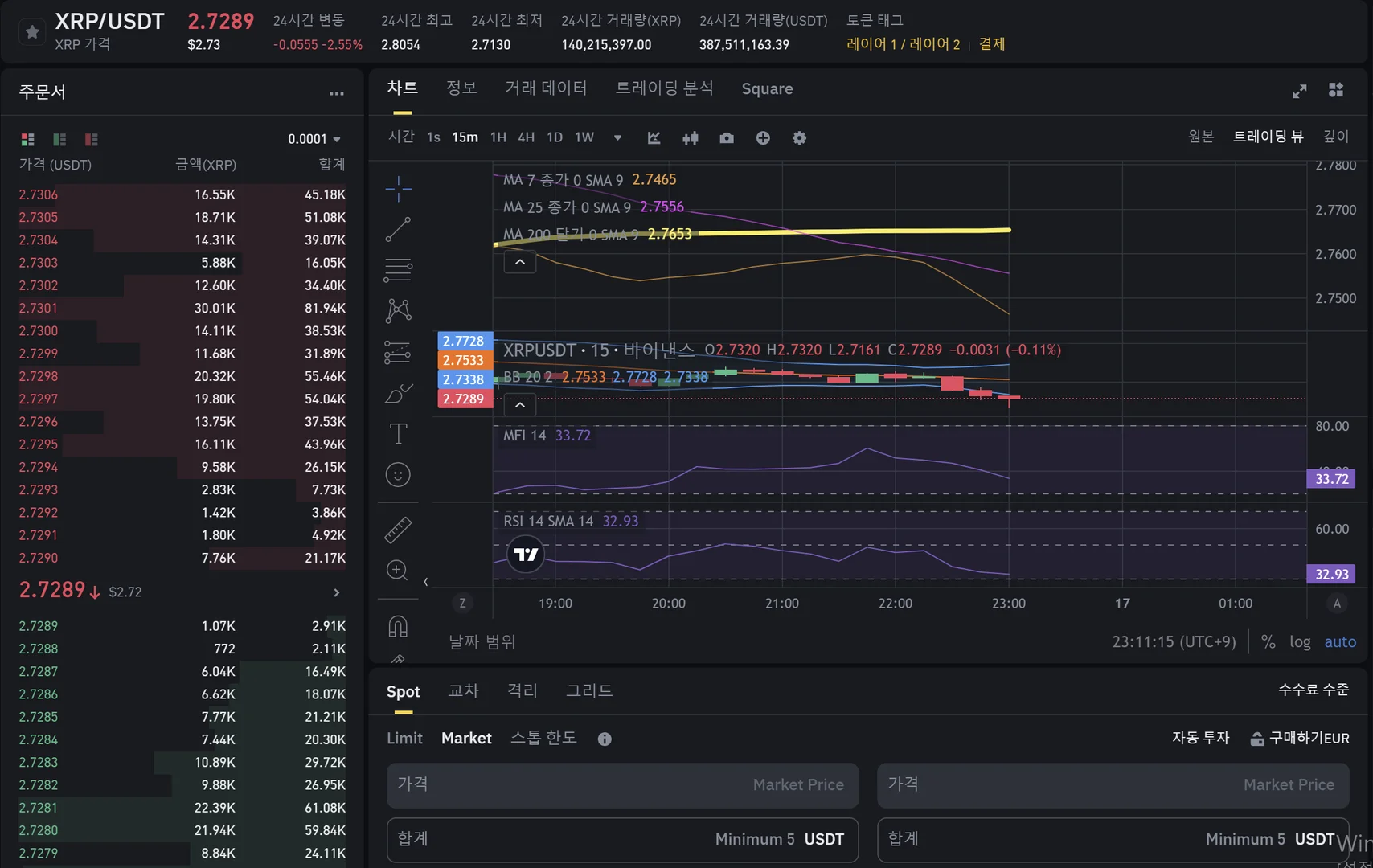Switch to the 거래 데이터 tab
Screen dimensions: 1373x868
coord(546,88)
